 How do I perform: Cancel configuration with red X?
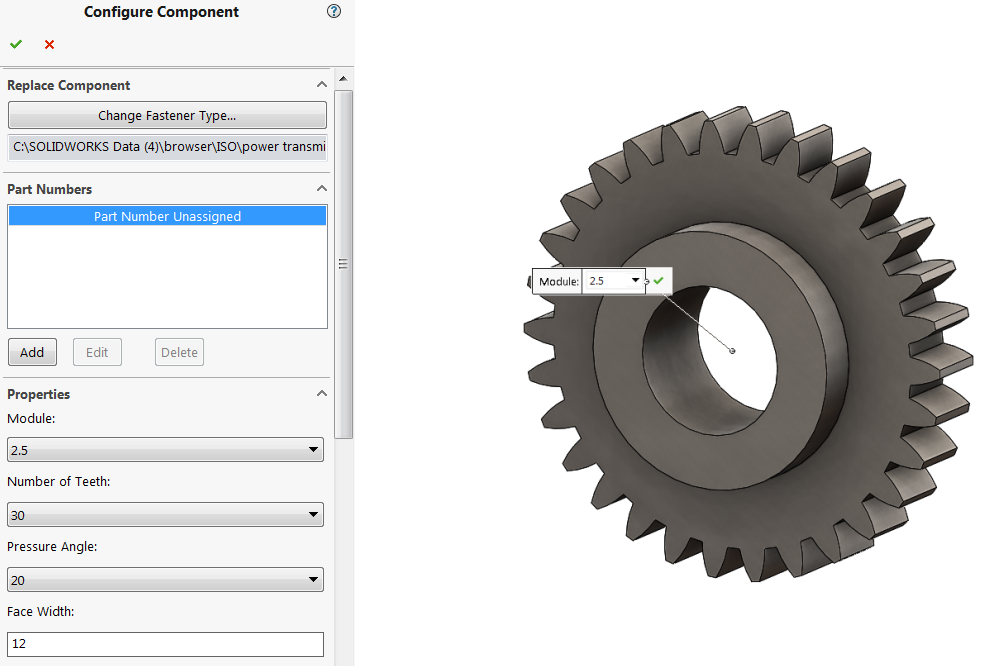click(x=49, y=44)
